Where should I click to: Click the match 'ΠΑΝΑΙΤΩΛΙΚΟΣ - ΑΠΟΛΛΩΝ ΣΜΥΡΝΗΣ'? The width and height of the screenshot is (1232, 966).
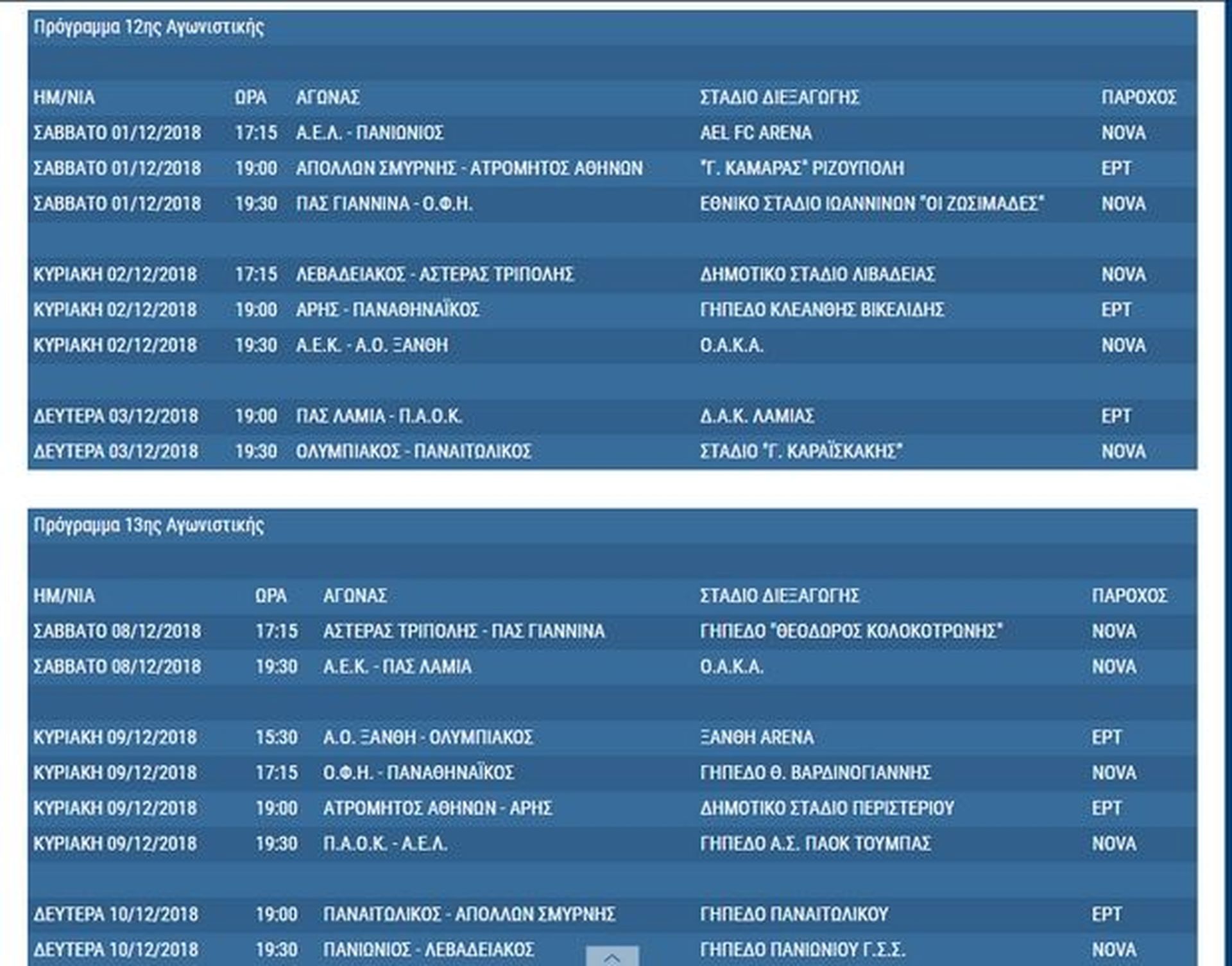(x=469, y=915)
